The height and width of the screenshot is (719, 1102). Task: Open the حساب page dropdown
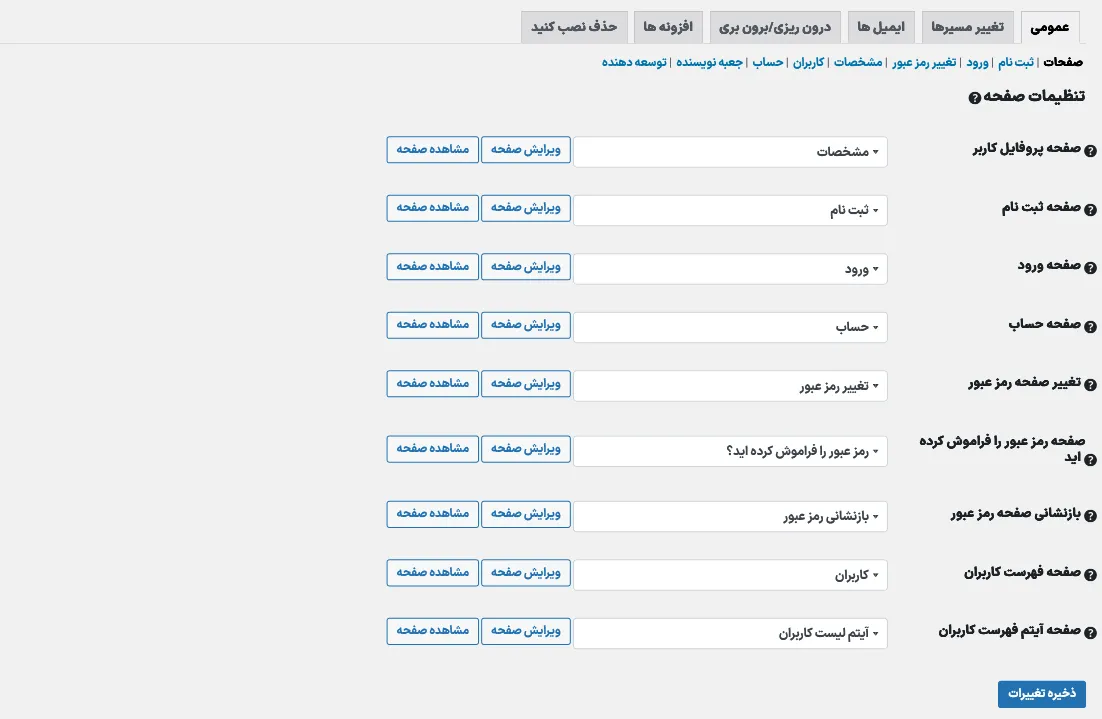[730, 328]
